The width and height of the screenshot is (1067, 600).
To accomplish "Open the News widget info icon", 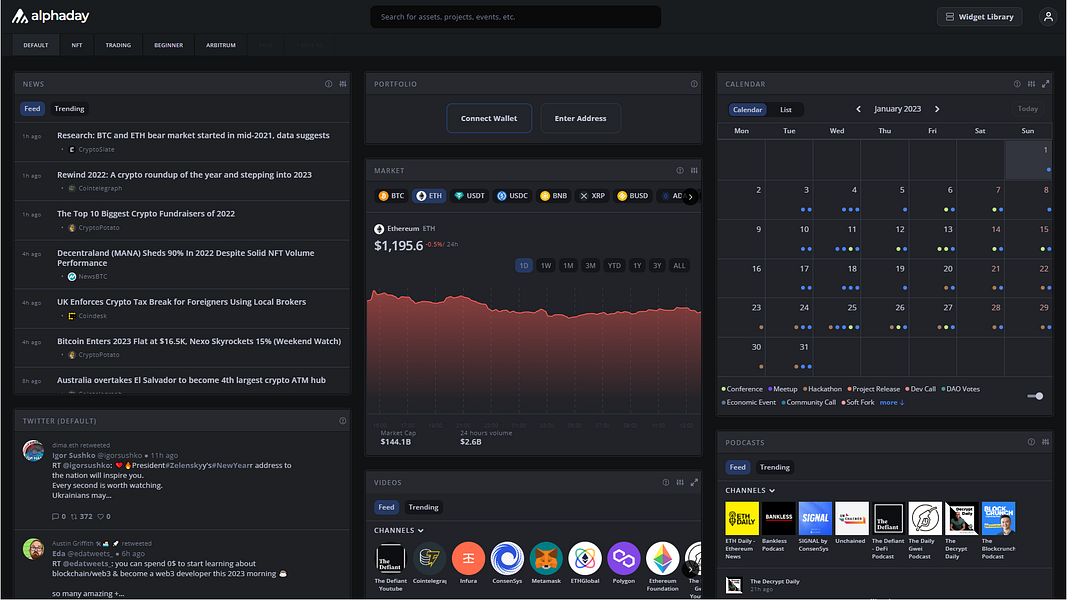I will coord(329,84).
